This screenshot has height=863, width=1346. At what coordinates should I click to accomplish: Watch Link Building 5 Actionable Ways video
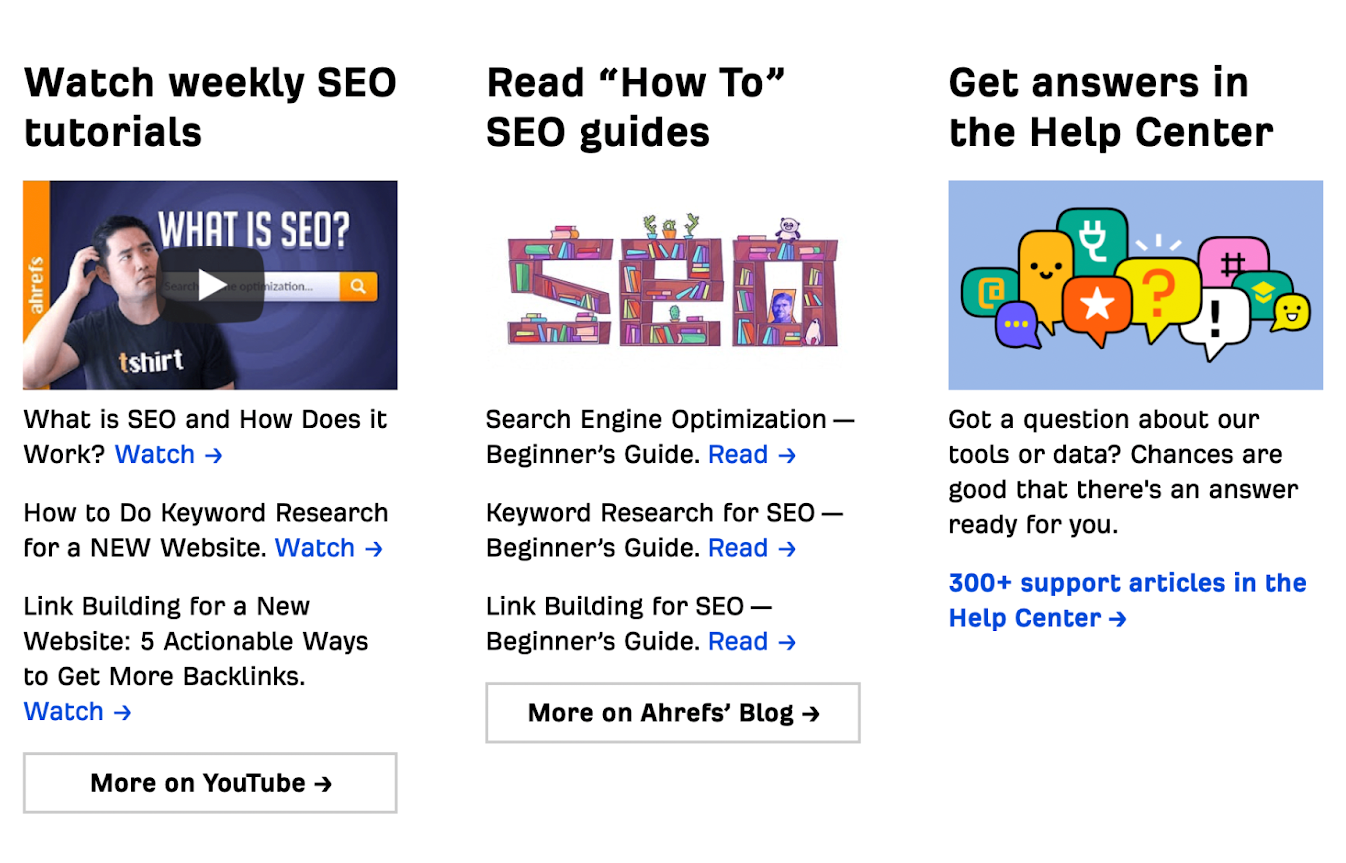click(x=77, y=712)
